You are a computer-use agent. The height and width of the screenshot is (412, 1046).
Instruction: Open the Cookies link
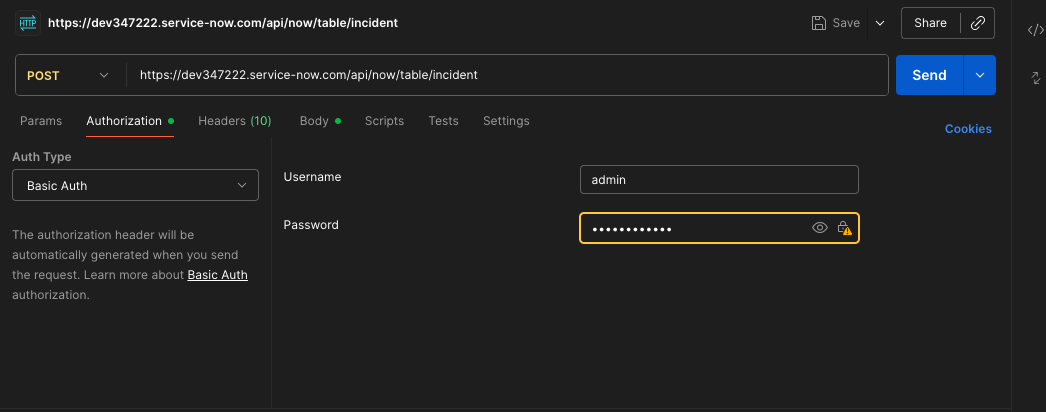968,129
